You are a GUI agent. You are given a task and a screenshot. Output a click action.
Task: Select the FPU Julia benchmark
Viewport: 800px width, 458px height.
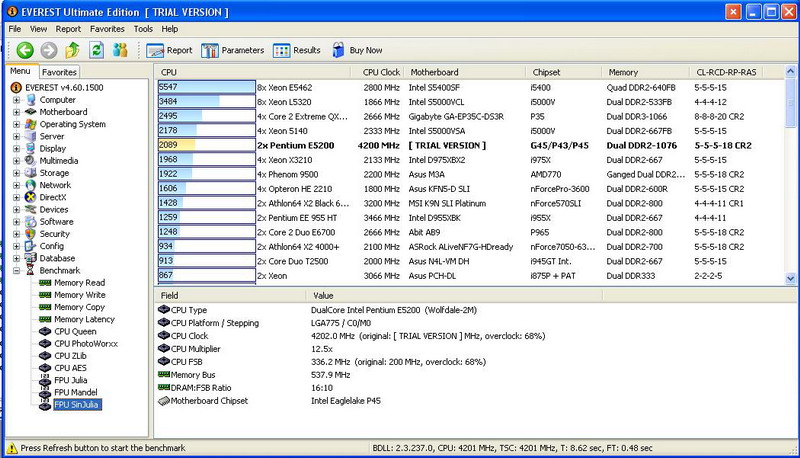tap(70, 380)
